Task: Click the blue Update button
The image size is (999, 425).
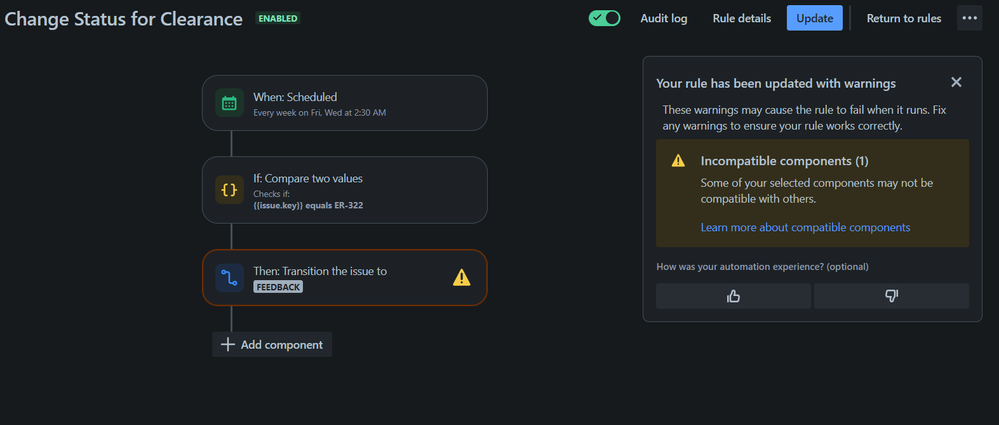Action: coord(815,18)
